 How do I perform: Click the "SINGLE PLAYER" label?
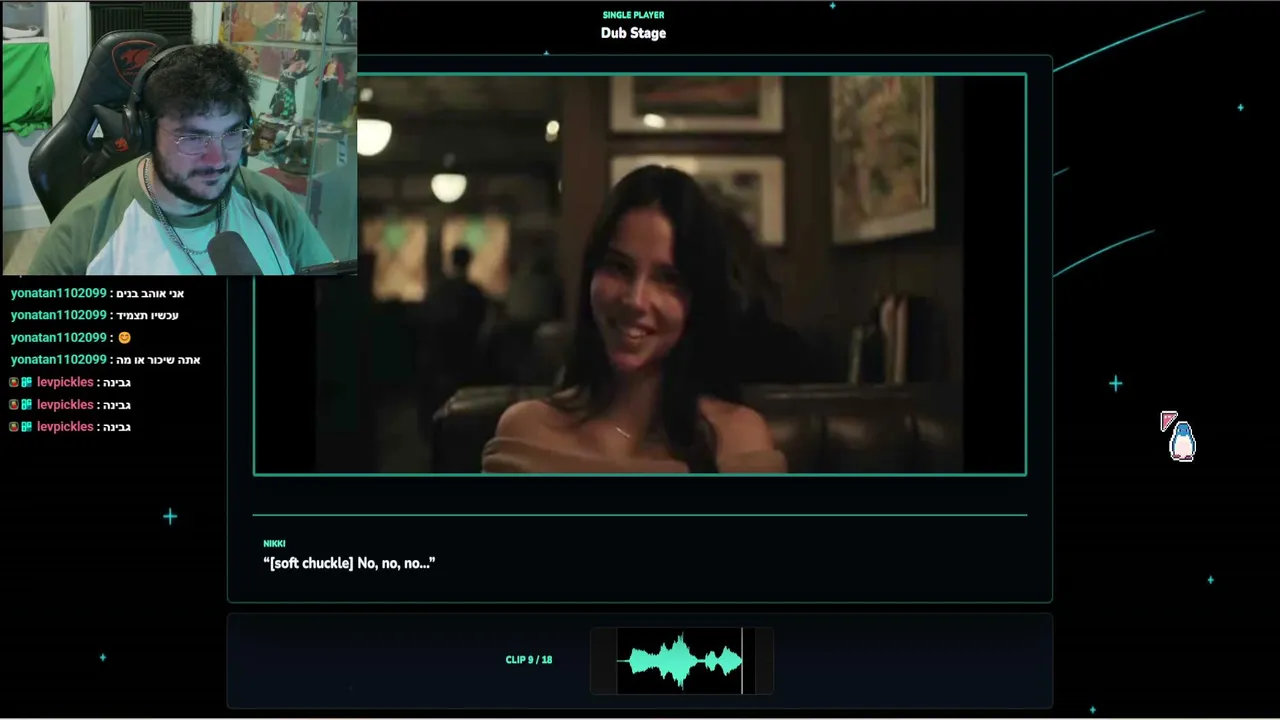point(633,15)
